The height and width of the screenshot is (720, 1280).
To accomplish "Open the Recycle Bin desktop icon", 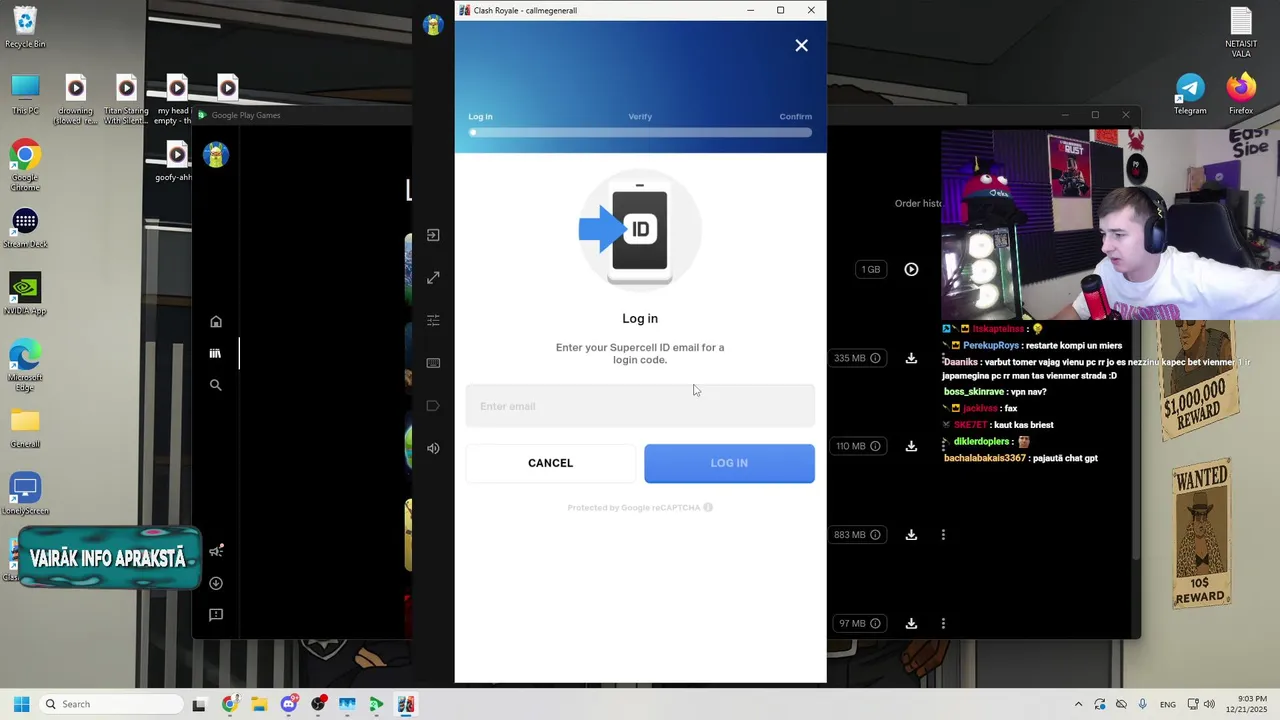I will (25, 27).
